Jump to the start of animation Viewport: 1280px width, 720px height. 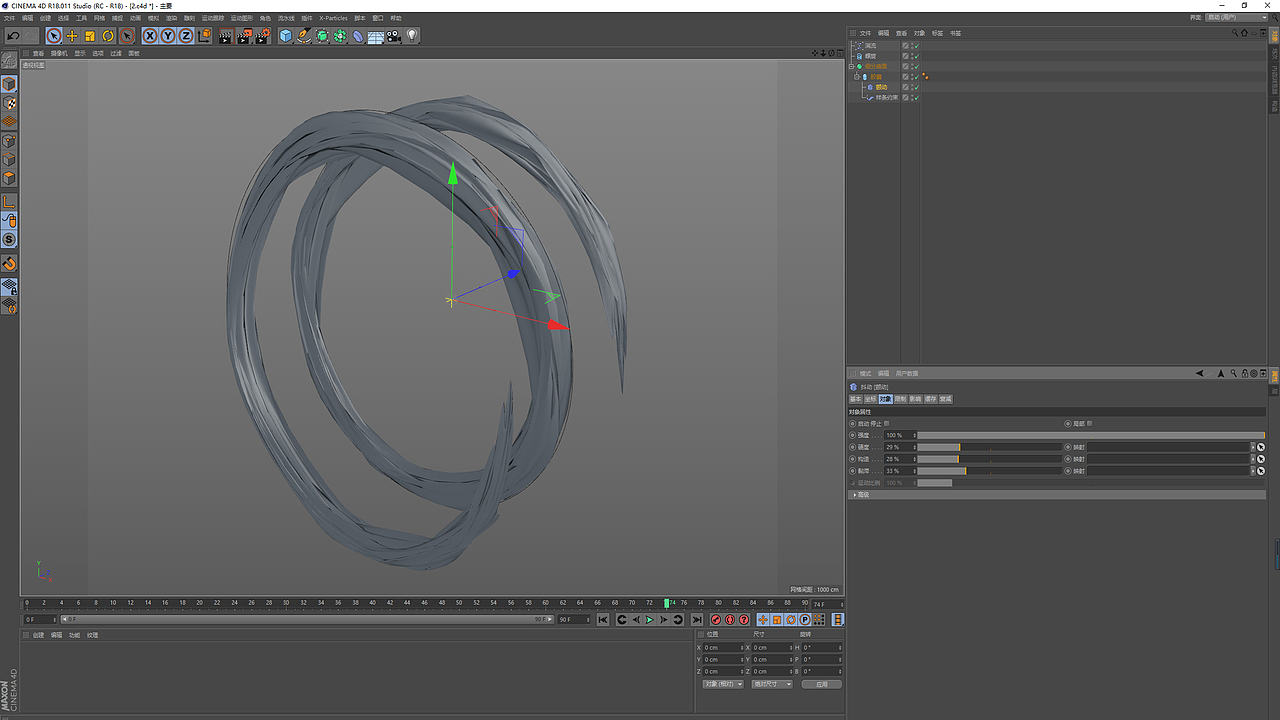(603, 620)
